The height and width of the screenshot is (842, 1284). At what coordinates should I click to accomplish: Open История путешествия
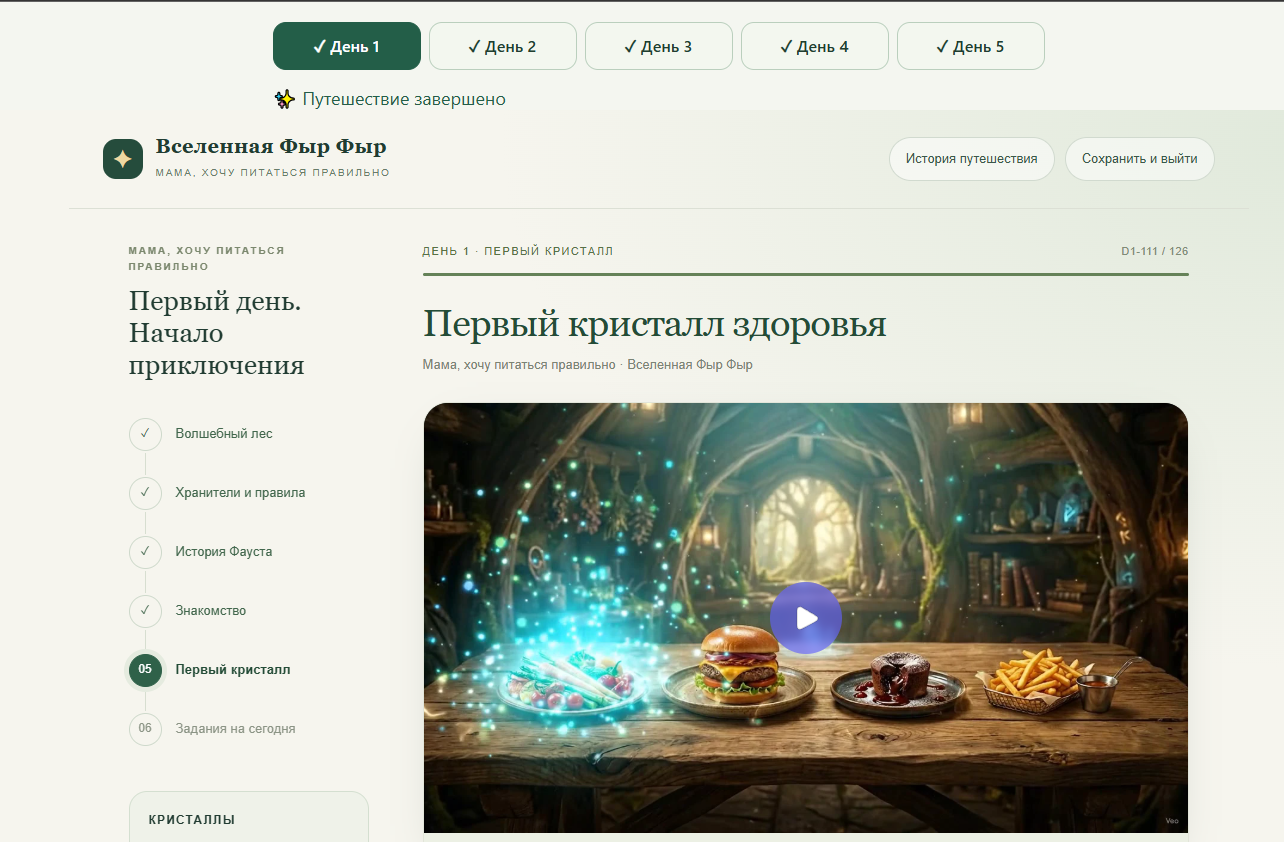(x=972, y=159)
